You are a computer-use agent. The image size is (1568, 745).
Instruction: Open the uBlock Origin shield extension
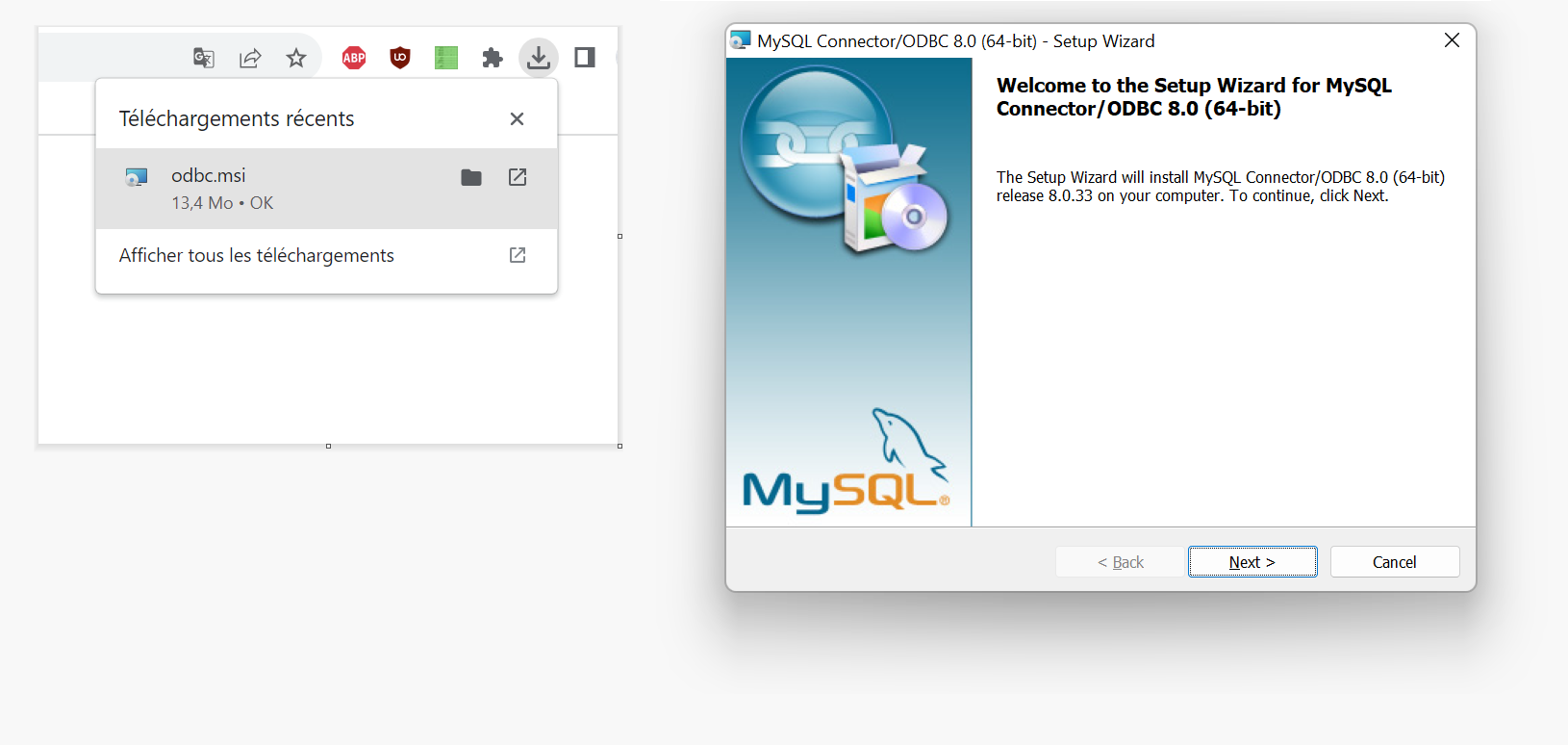pyautogui.click(x=400, y=58)
